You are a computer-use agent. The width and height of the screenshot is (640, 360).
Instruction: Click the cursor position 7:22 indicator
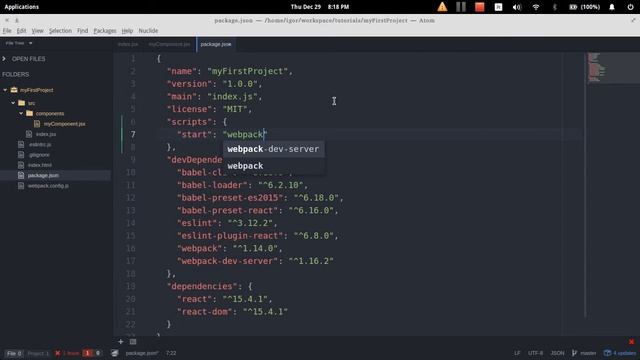coord(171,353)
